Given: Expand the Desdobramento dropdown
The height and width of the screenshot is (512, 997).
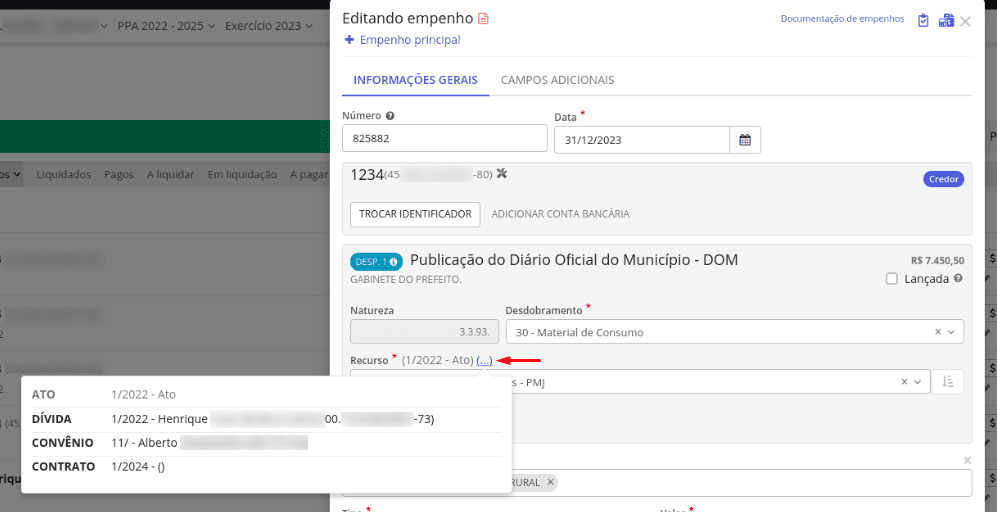Looking at the screenshot, I should [x=951, y=332].
